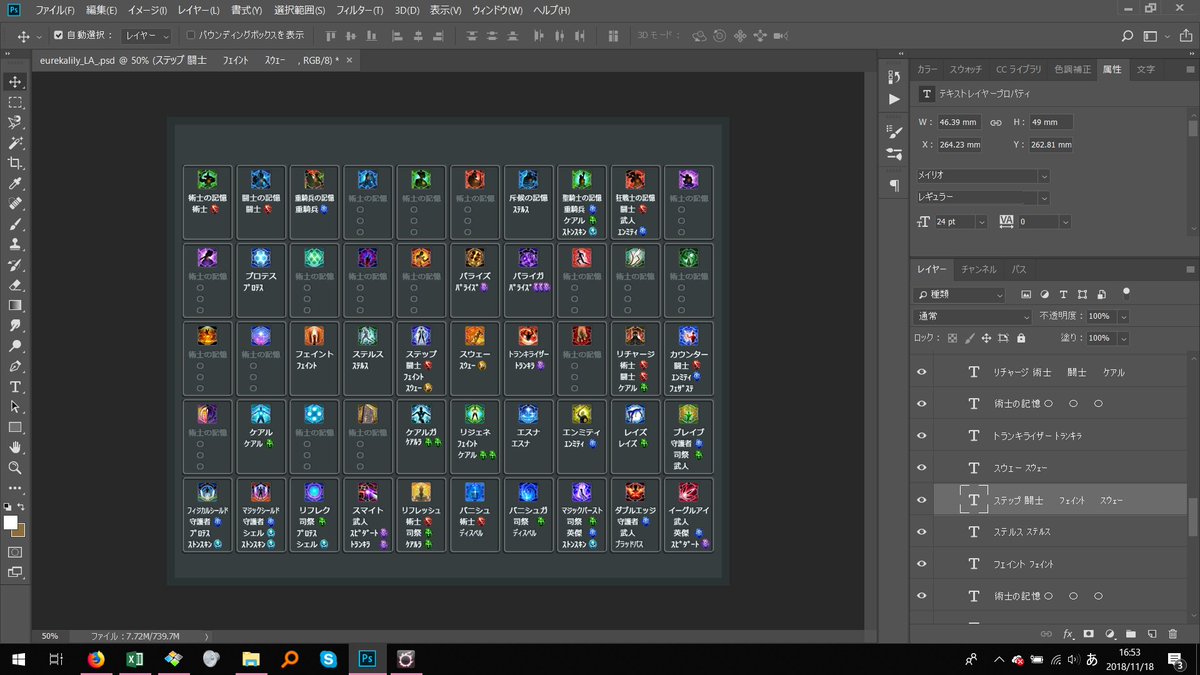Open the 24 pt font size dropdown
The width and height of the screenshot is (1200, 675).
(x=981, y=221)
